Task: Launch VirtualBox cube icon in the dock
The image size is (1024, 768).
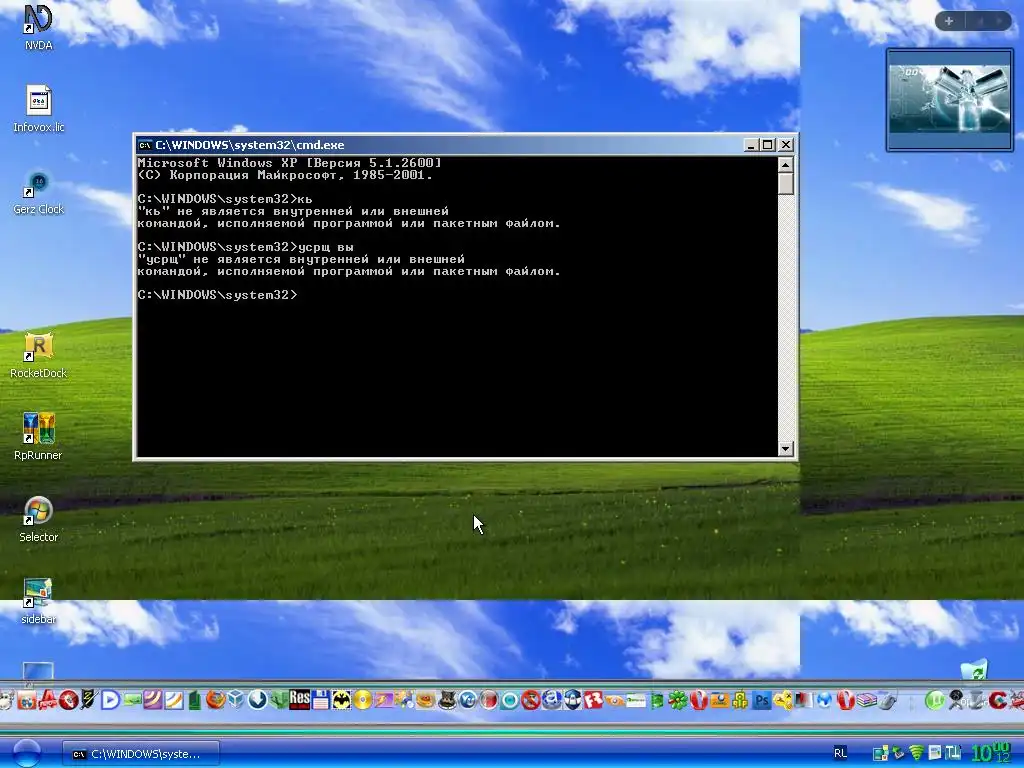Action: coord(236,700)
